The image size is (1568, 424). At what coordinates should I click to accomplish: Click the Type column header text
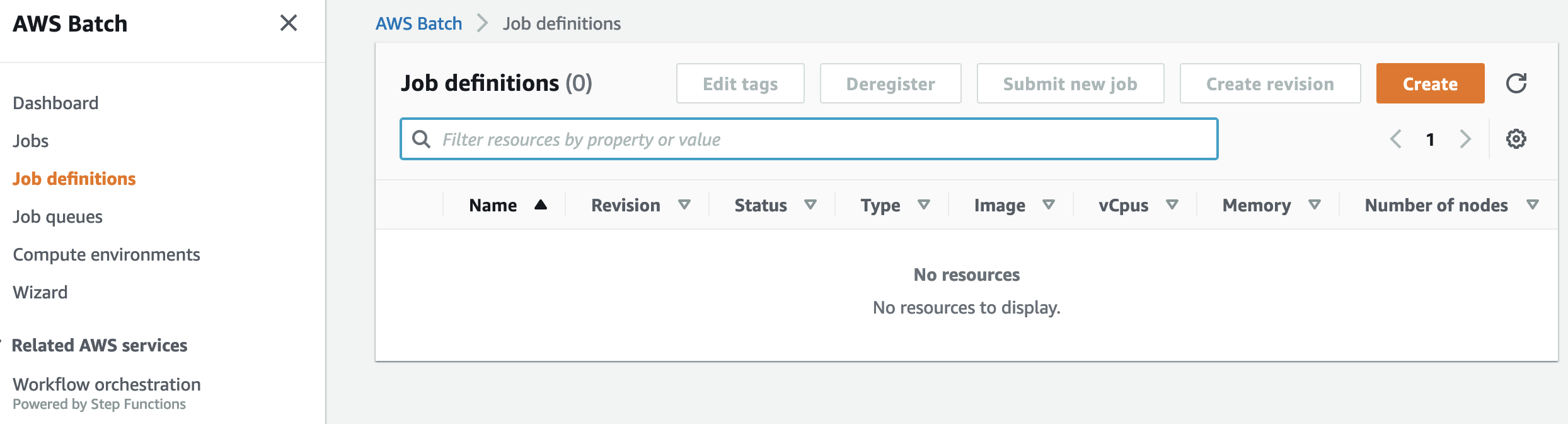tap(880, 206)
